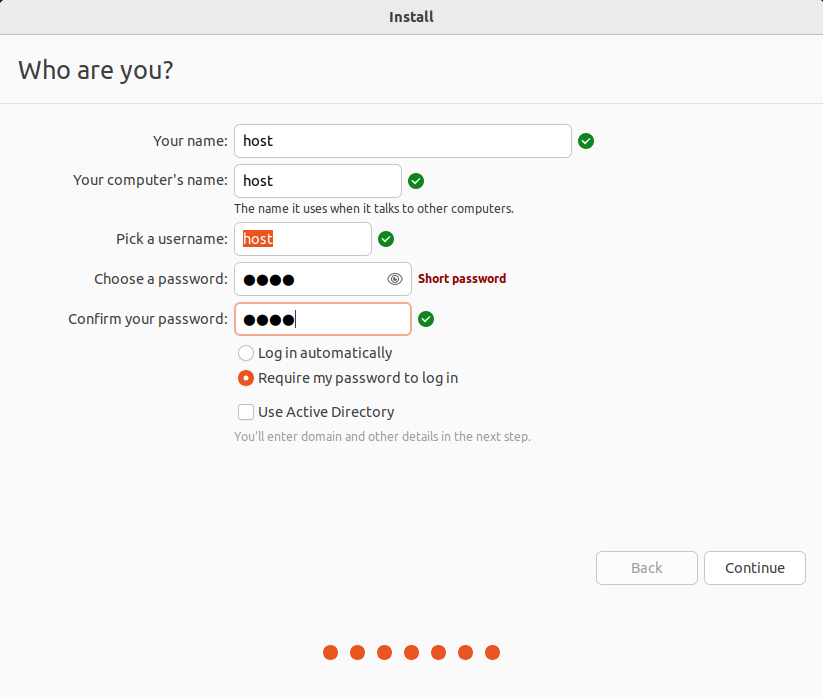Click into the Pick a username field
The height and width of the screenshot is (699, 823).
tap(303, 239)
